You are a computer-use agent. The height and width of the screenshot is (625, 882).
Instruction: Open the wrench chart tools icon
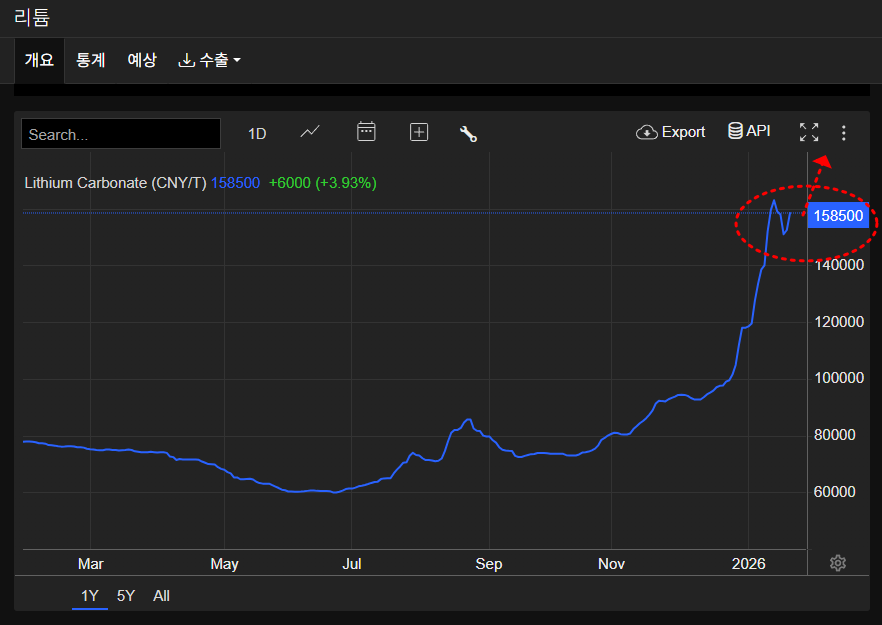pyautogui.click(x=468, y=133)
